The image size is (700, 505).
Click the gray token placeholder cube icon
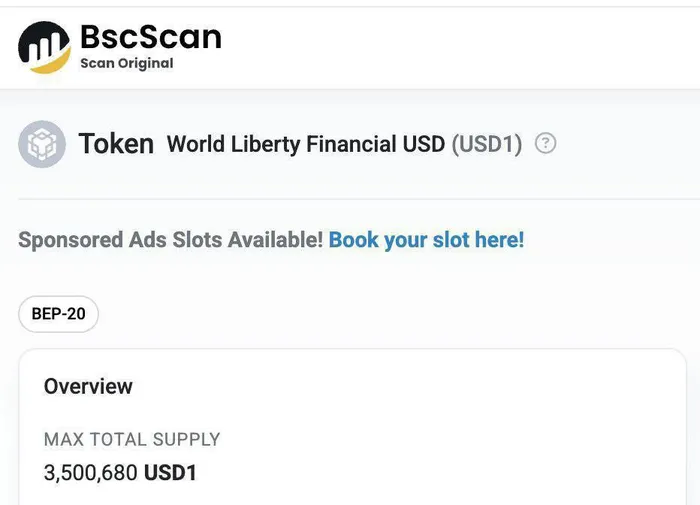point(42,144)
